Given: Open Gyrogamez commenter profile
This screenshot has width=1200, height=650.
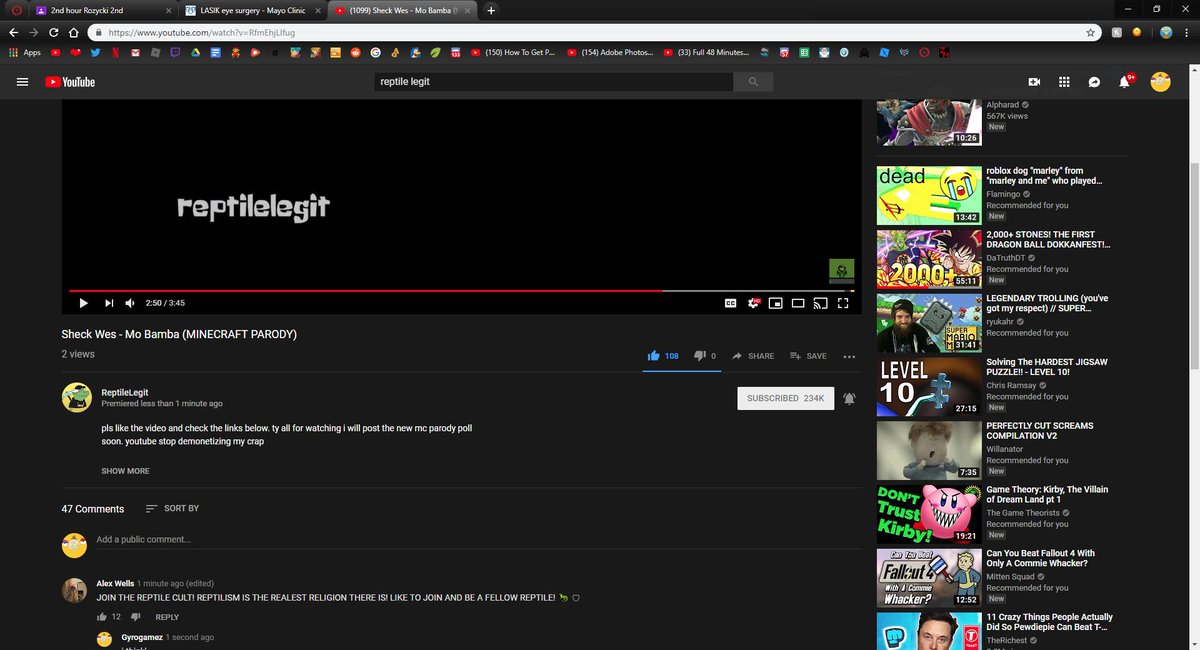Looking at the screenshot, I should [x=140, y=637].
